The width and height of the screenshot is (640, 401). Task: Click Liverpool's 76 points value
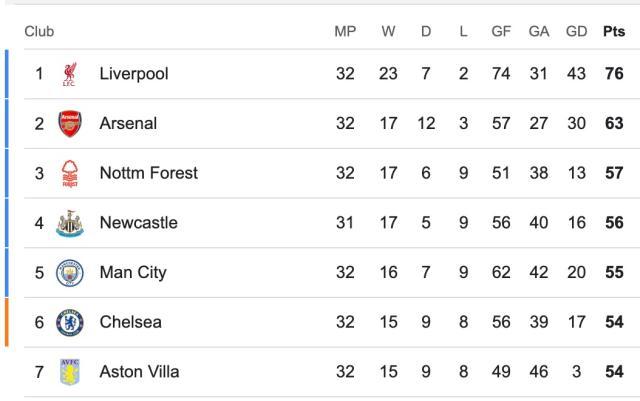click(x=614, y=74)
